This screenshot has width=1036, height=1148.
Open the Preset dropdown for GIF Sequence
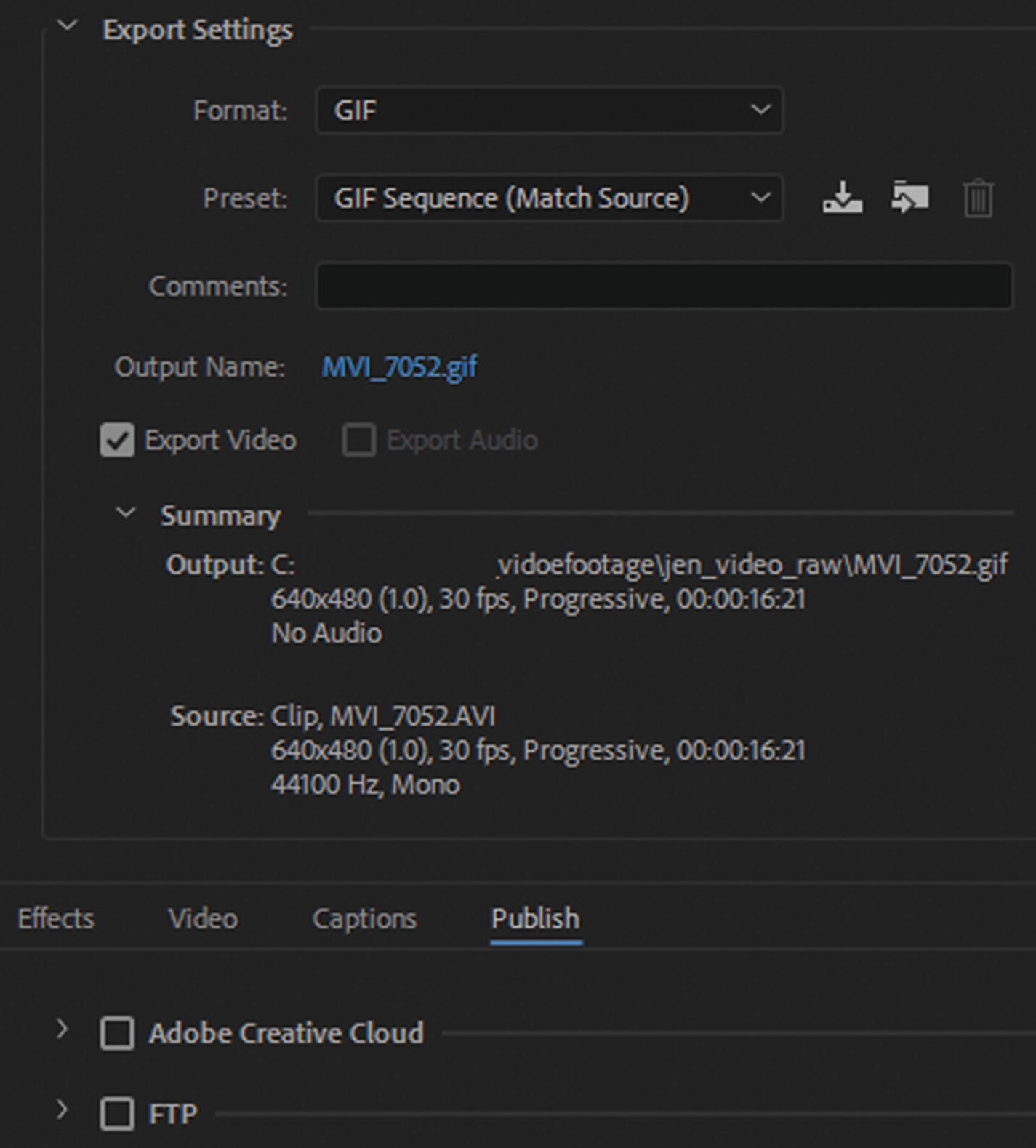(x=549, y=198)
